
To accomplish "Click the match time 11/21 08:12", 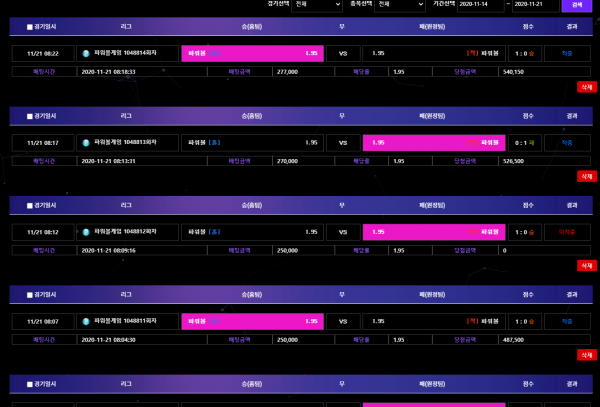I will pyautogui.click(x=43, y=232).
